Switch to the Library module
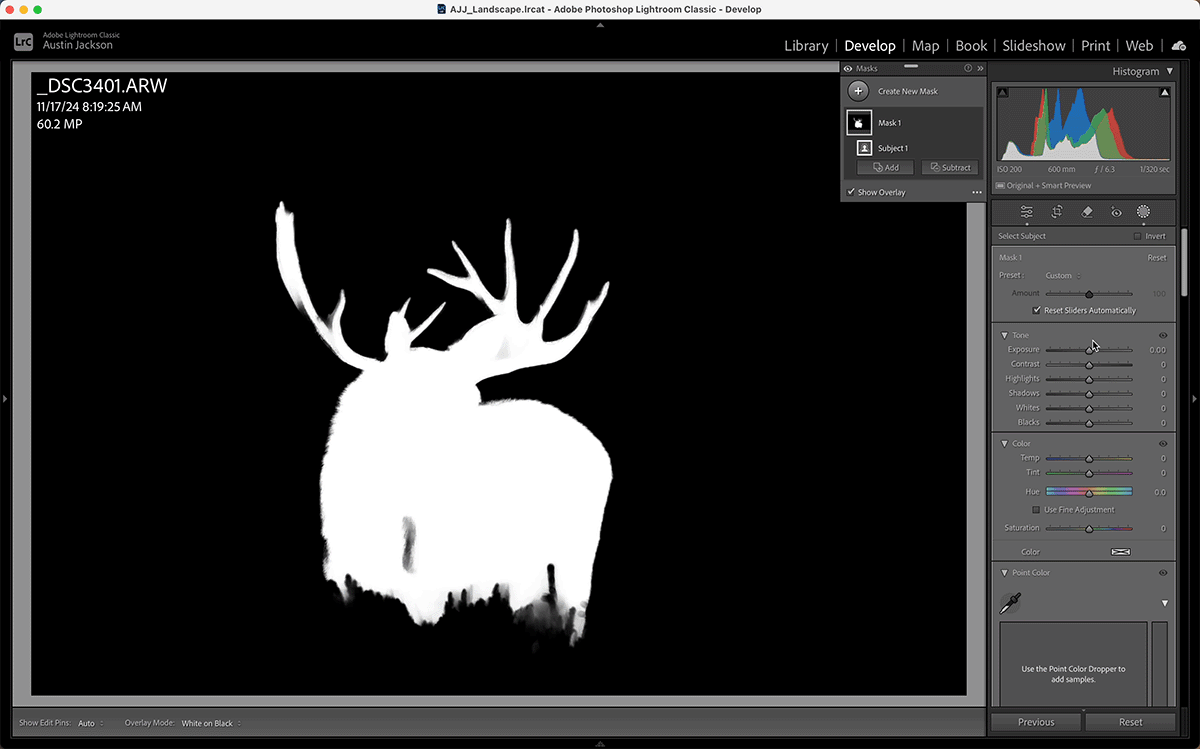 point(806,46)
